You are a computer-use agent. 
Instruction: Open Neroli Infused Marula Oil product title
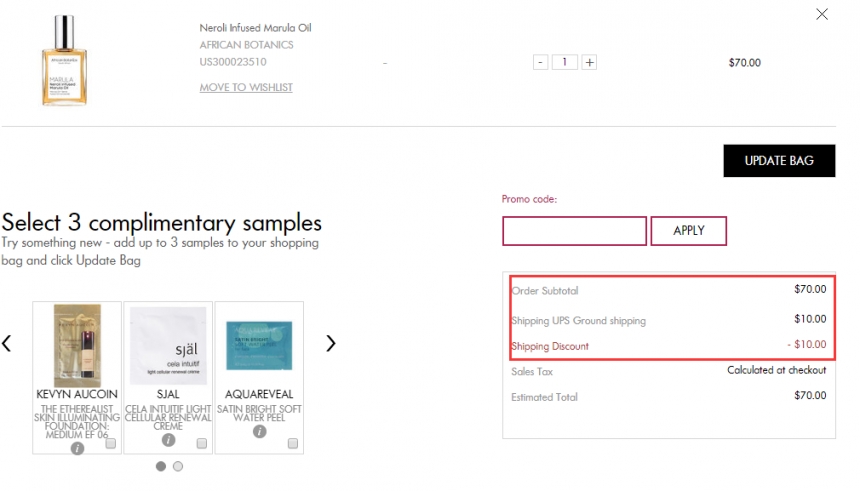pyautogui.click(x=255, y=28)
